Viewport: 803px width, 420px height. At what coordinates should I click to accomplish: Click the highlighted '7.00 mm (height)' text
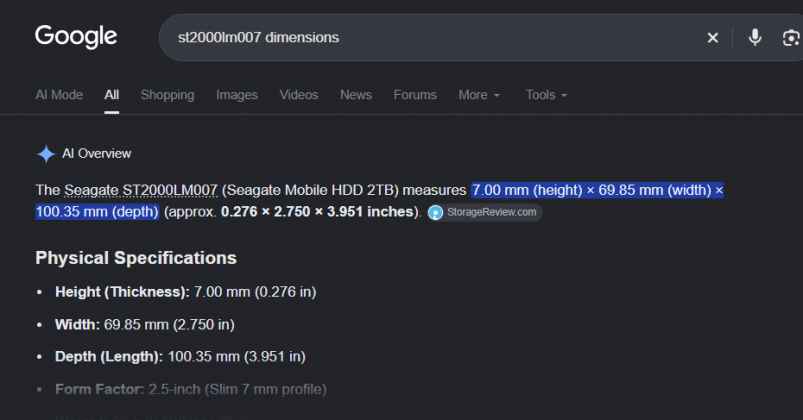tap(527, 191)
